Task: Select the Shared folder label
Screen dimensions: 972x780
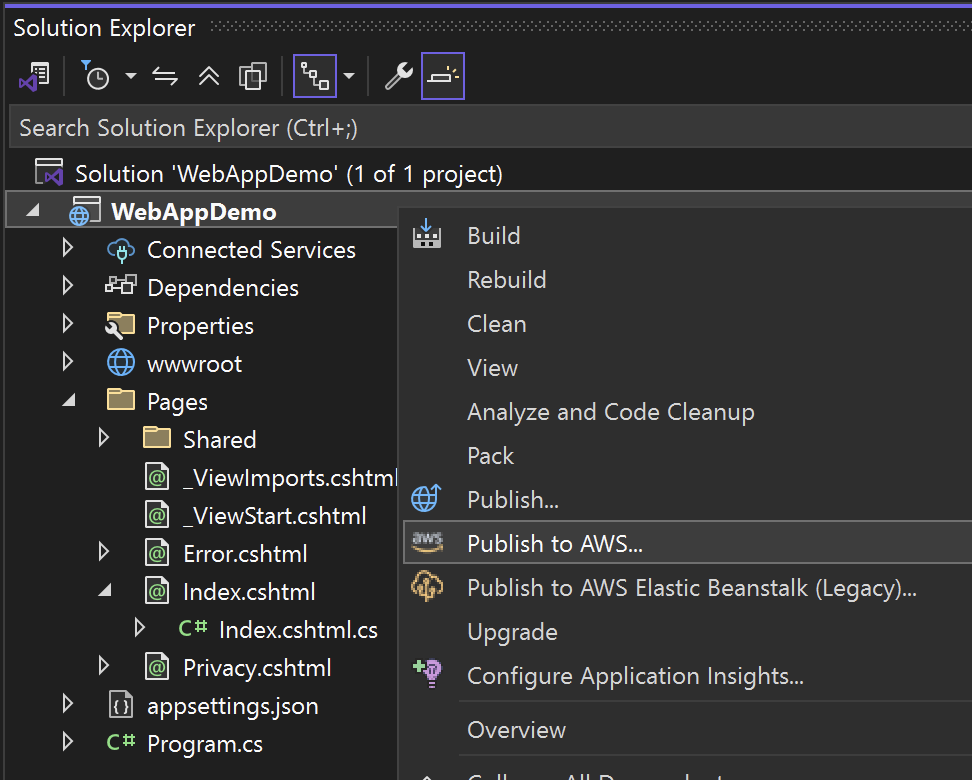Action: tap(219, 440)
